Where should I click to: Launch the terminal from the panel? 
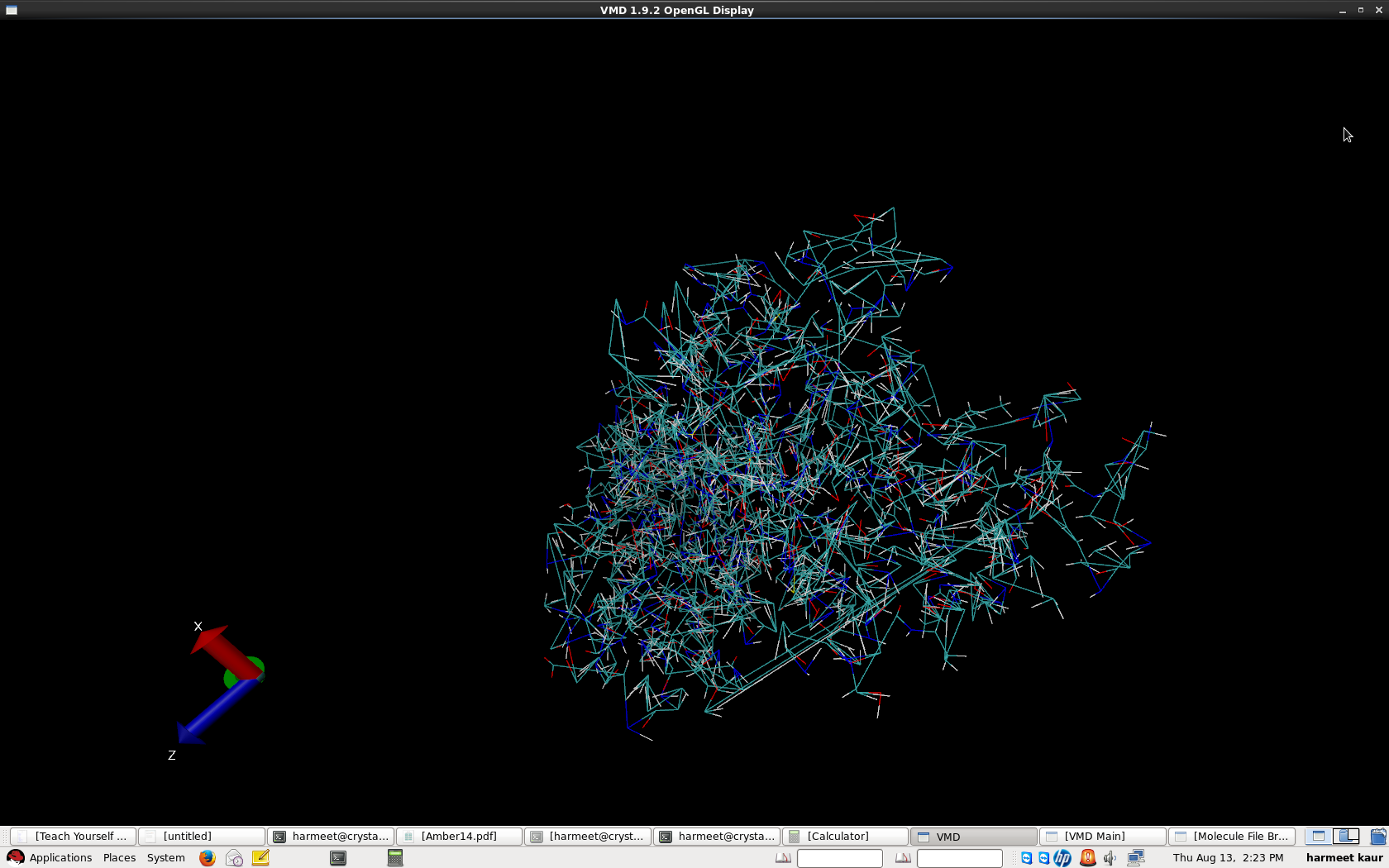tap(338, 858)
